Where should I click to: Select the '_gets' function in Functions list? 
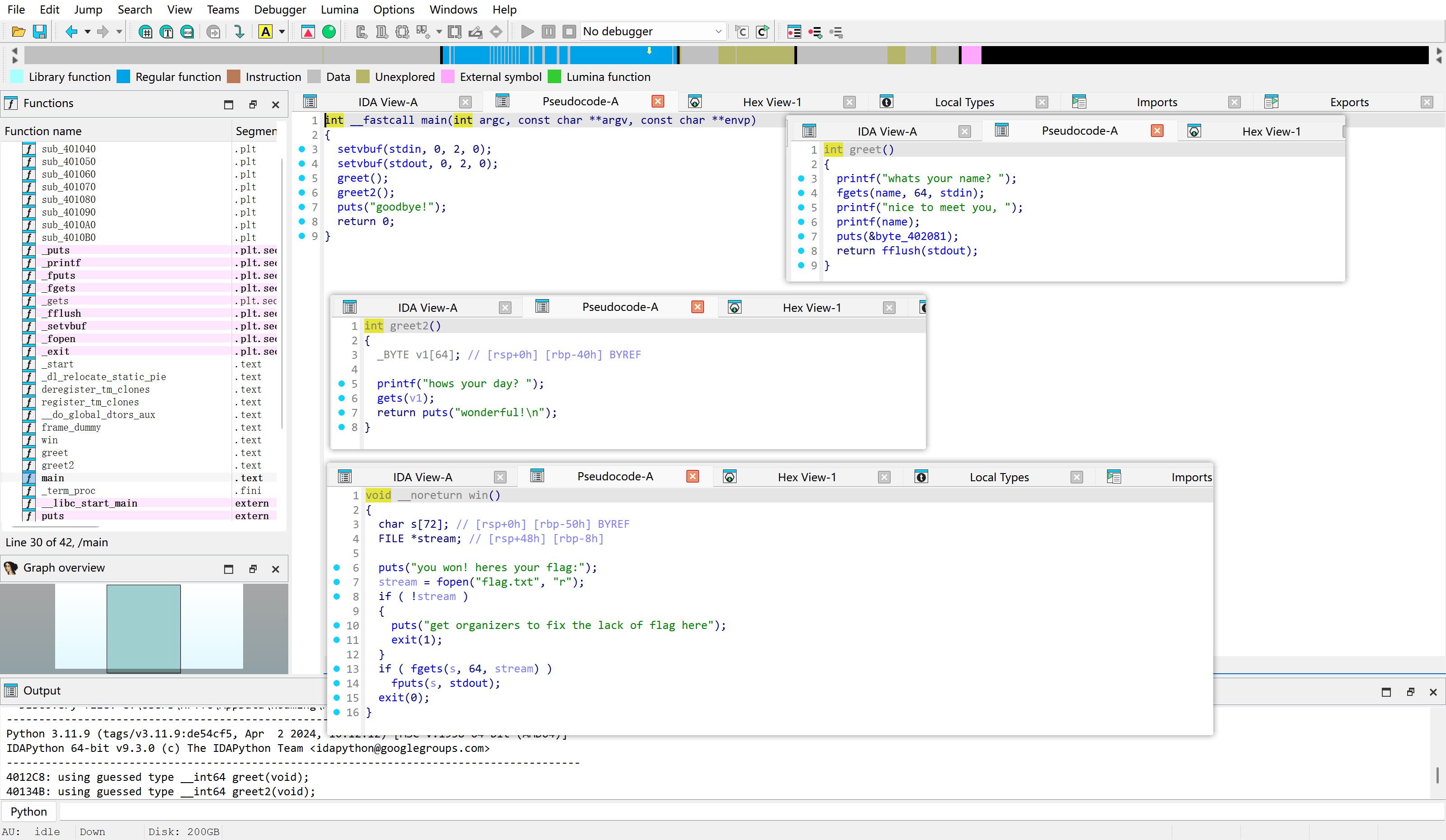click(x=55, y=300)
